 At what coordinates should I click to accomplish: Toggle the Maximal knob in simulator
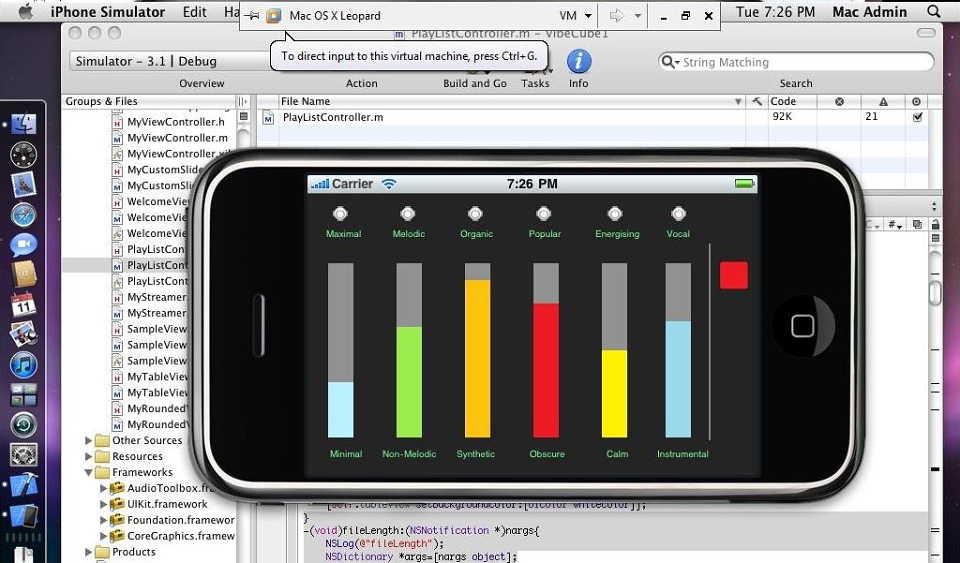[340, 214]
